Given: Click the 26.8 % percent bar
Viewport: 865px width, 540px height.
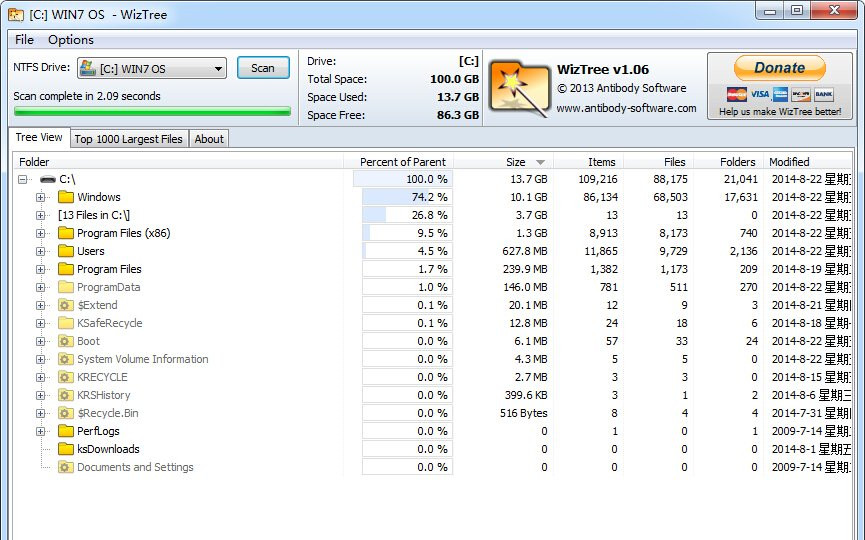Looking at the screenshot, I should pyautogui.click(x=407, y=215).
